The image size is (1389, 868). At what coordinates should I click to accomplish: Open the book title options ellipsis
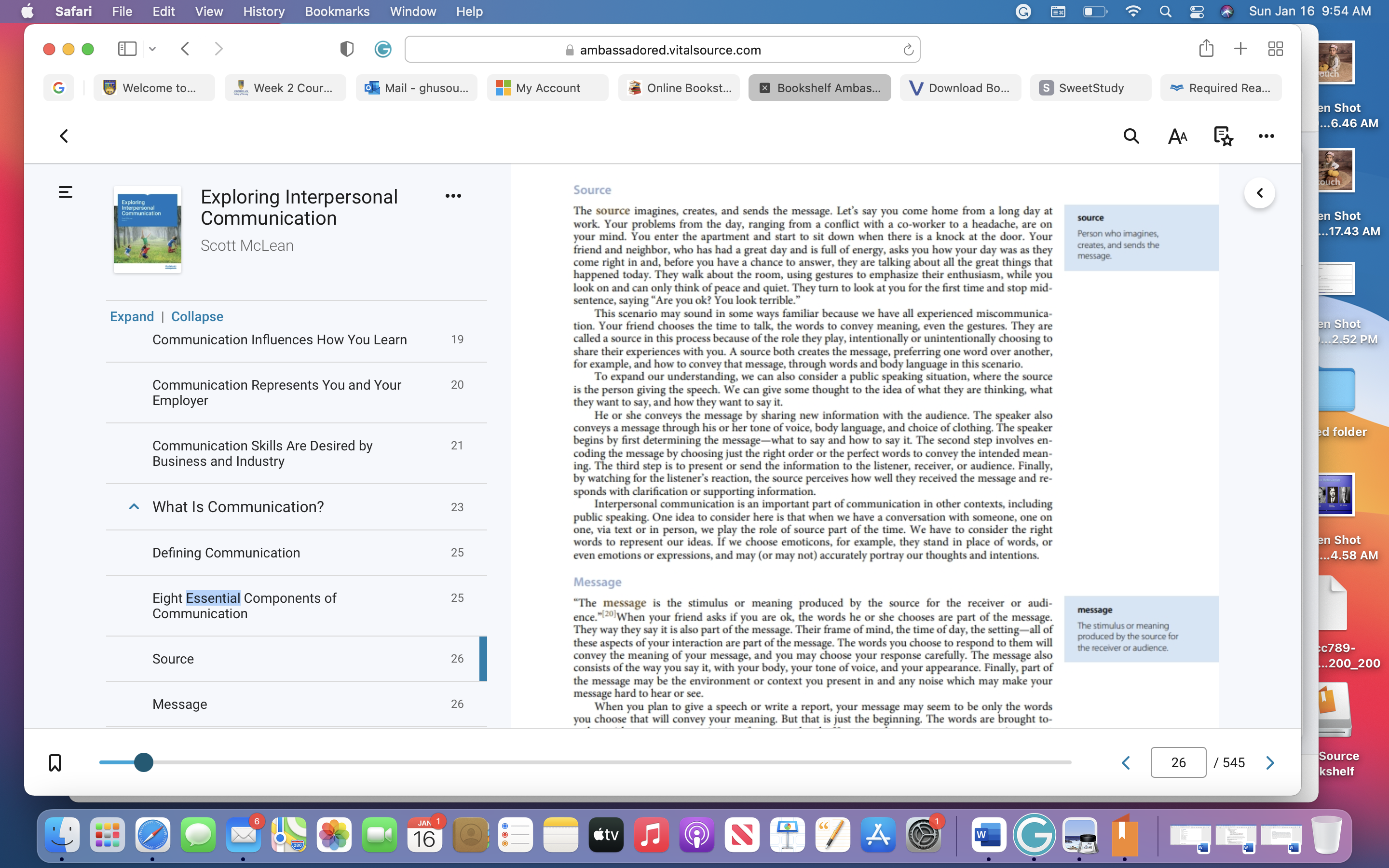(x=453, y=196)
